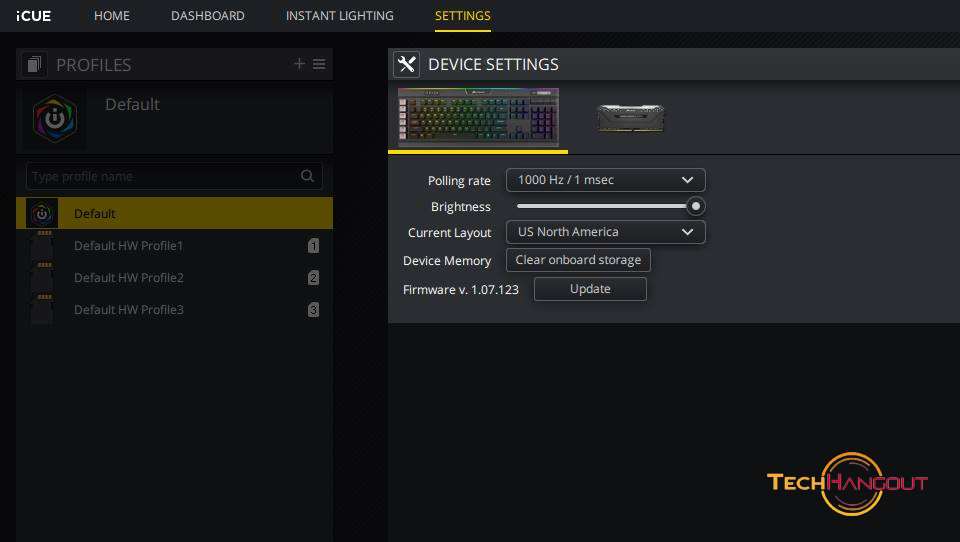Click the Brightness slider handle
Screen dimensions: 960x542
(x=696, y=206)
